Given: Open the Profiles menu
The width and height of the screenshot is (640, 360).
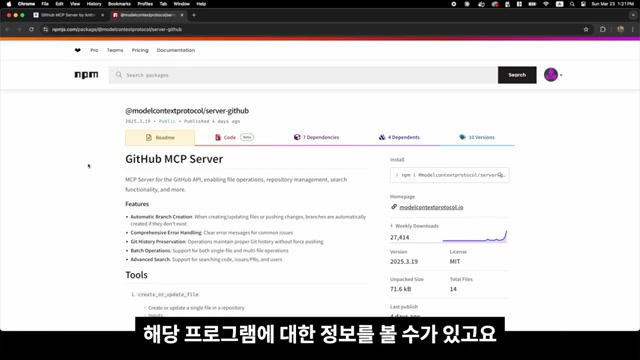Looking at the screenshot, I should [145, 4].
